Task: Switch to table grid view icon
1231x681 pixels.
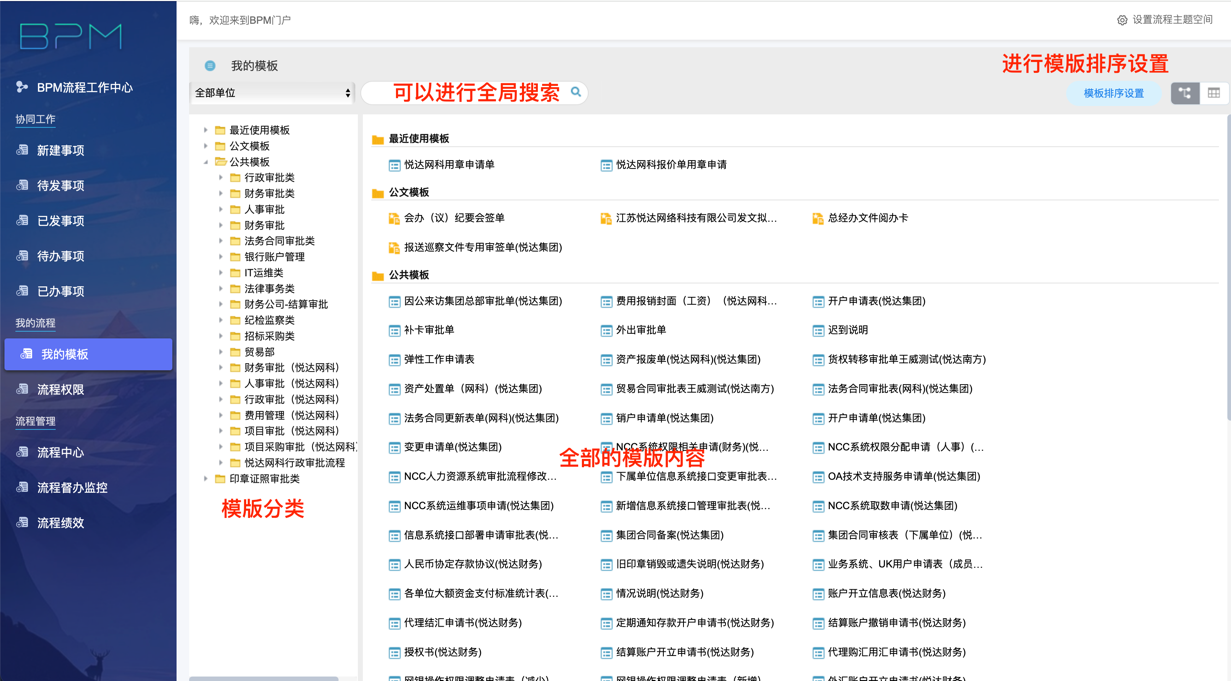Action: (1214, 93)
